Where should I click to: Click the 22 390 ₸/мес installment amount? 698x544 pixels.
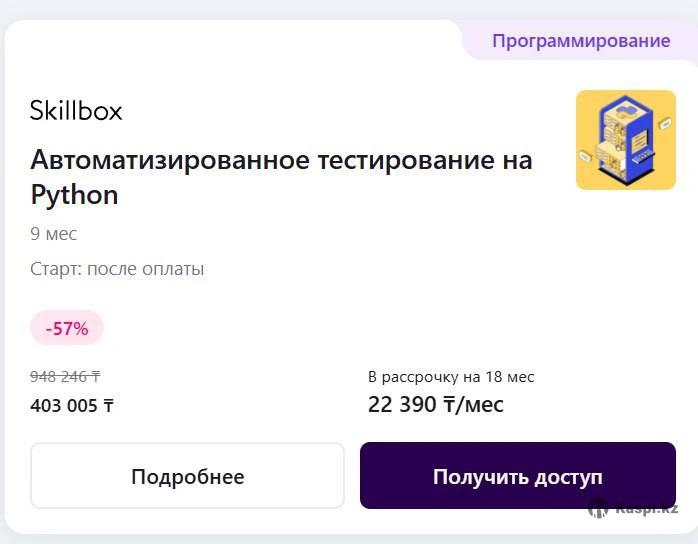(x=436, y=404)
